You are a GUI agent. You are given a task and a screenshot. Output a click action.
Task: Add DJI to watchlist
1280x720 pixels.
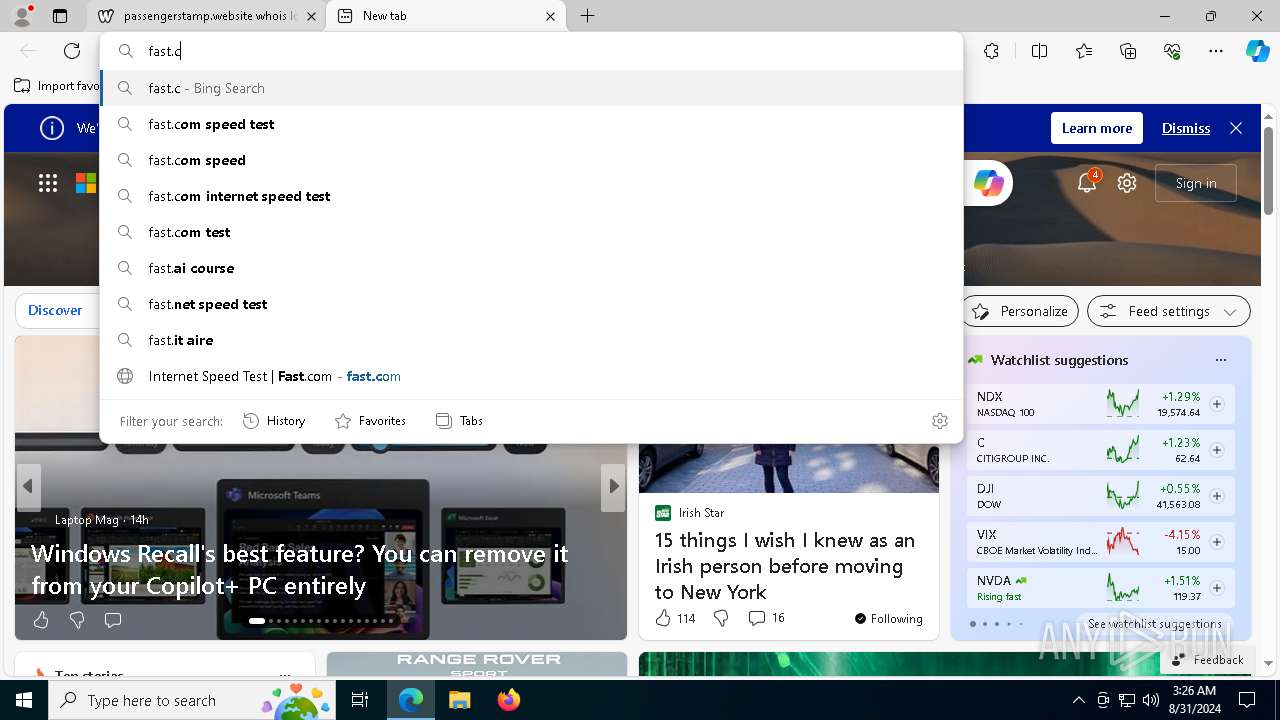[1217, 496]
